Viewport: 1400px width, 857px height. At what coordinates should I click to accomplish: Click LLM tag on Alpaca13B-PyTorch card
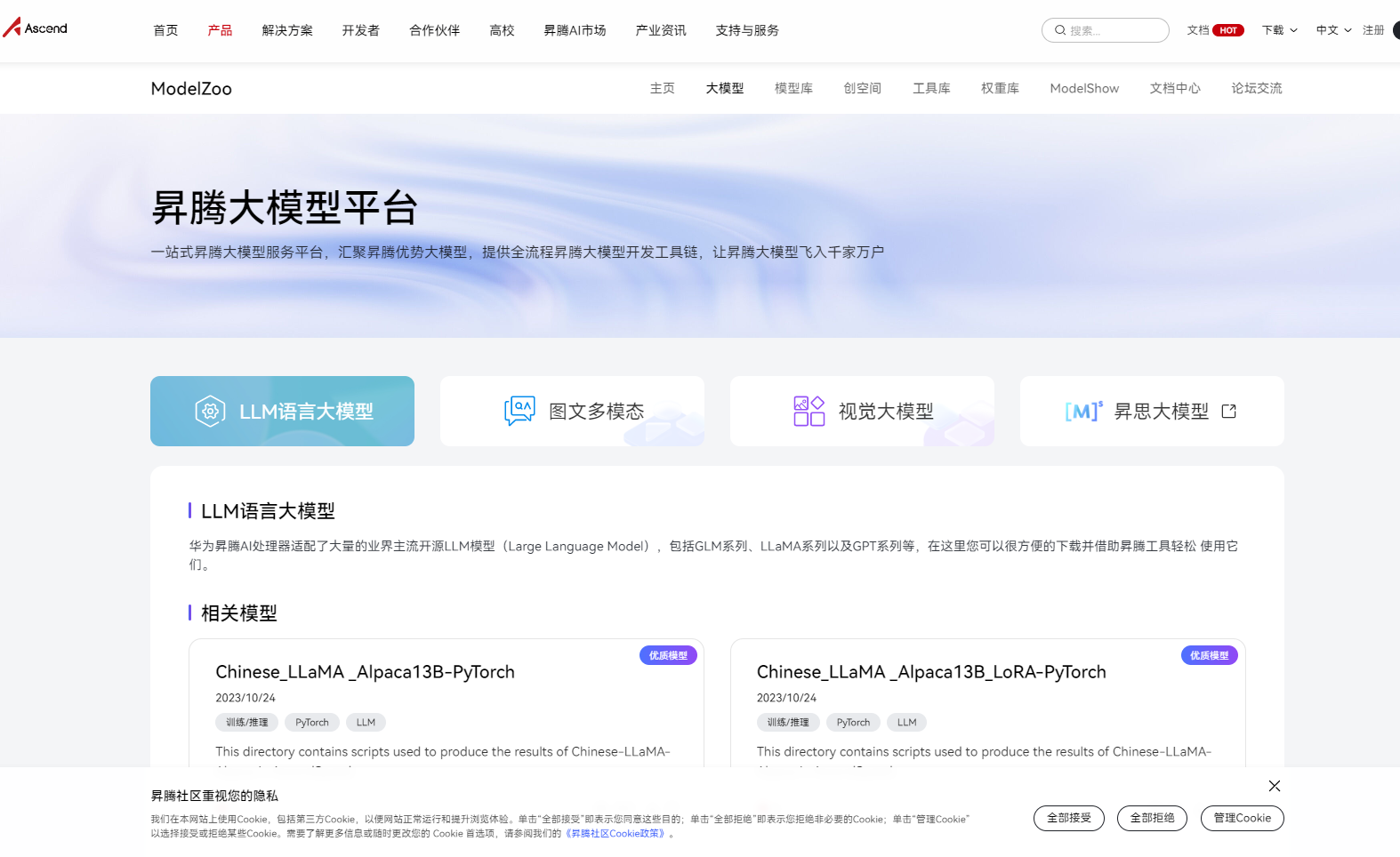tap(366, 723)
